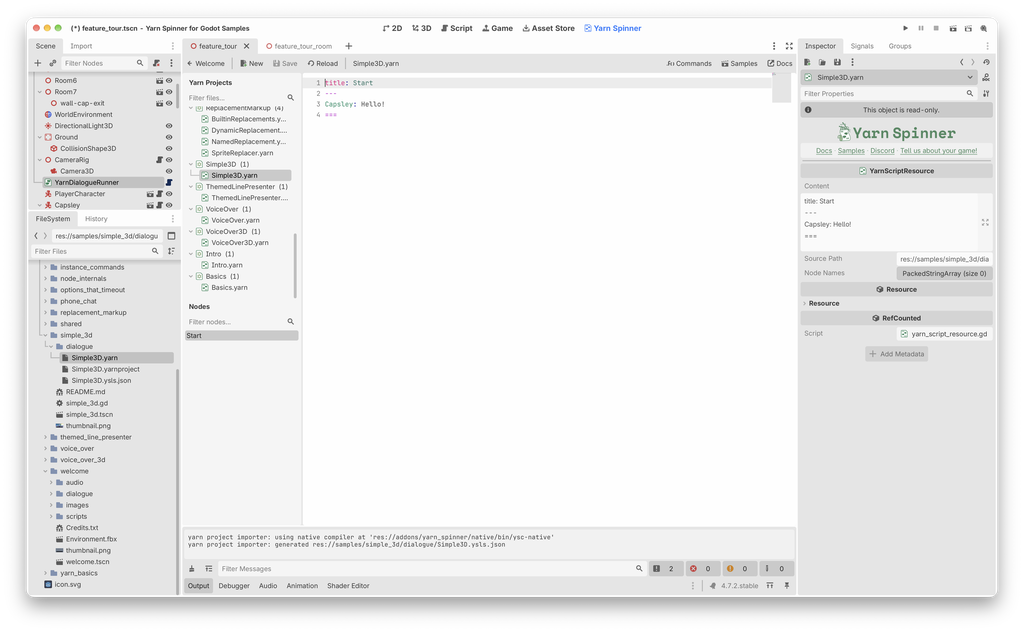Viewport: 1024px width, 632px height.
Task: Create a new Yarn file with New
Action: 251,63
